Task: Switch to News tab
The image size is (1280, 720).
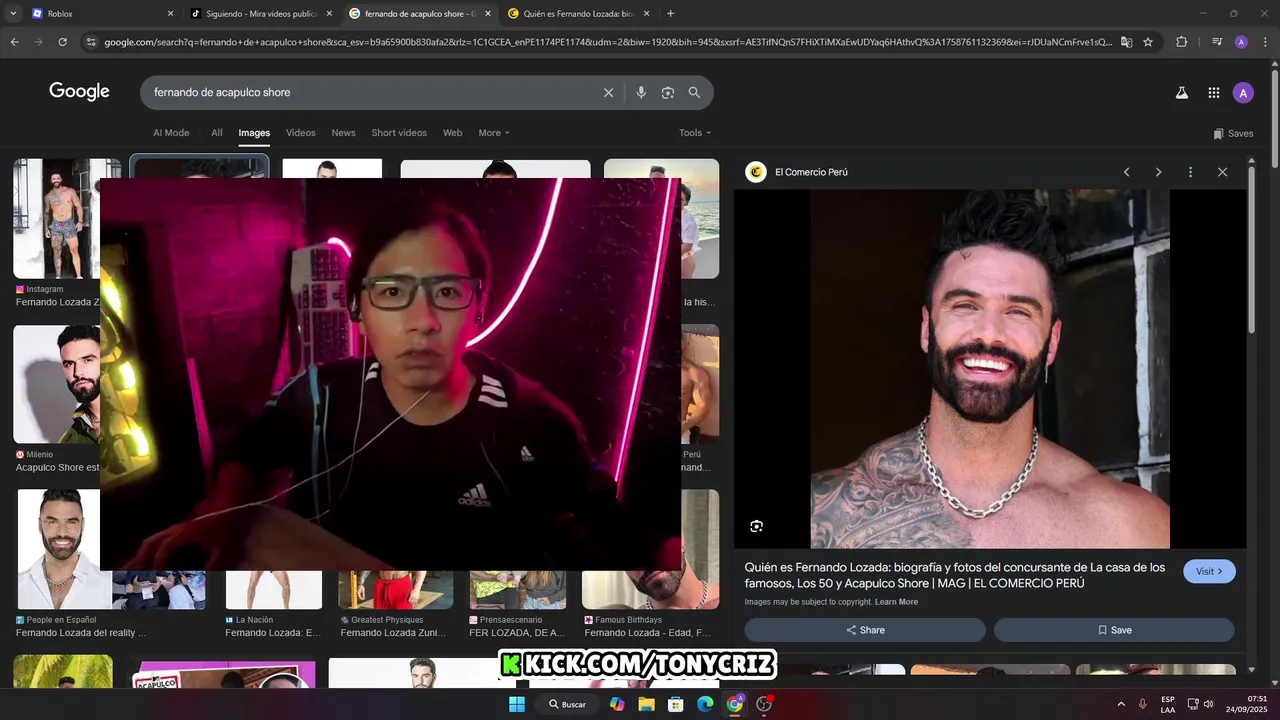Action: (x=343, y=133)
